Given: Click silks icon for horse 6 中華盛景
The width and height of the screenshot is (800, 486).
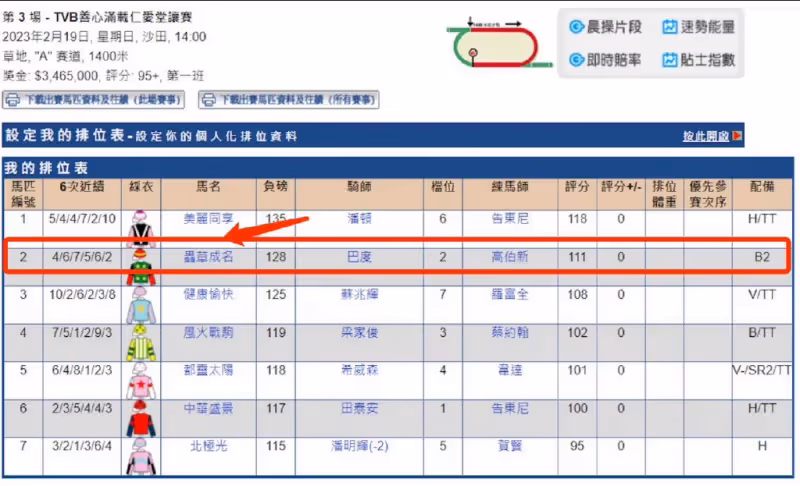Looking at the screenshot, I should pos(141,418).
